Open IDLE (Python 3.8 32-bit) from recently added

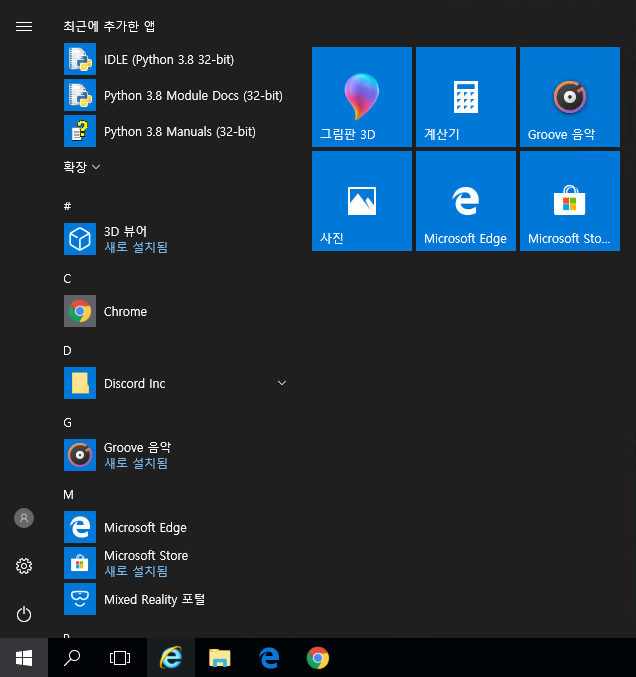tap(177, 59)
